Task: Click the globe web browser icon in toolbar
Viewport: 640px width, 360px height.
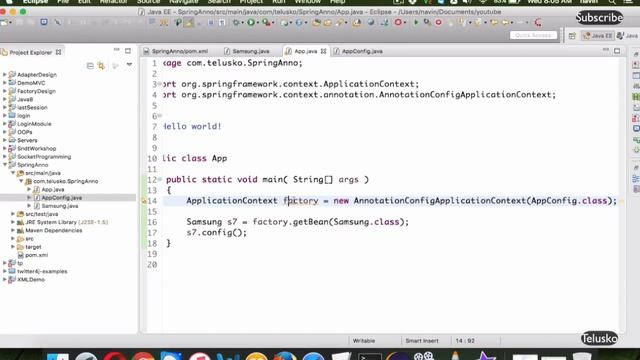Action: click(371, 22)
